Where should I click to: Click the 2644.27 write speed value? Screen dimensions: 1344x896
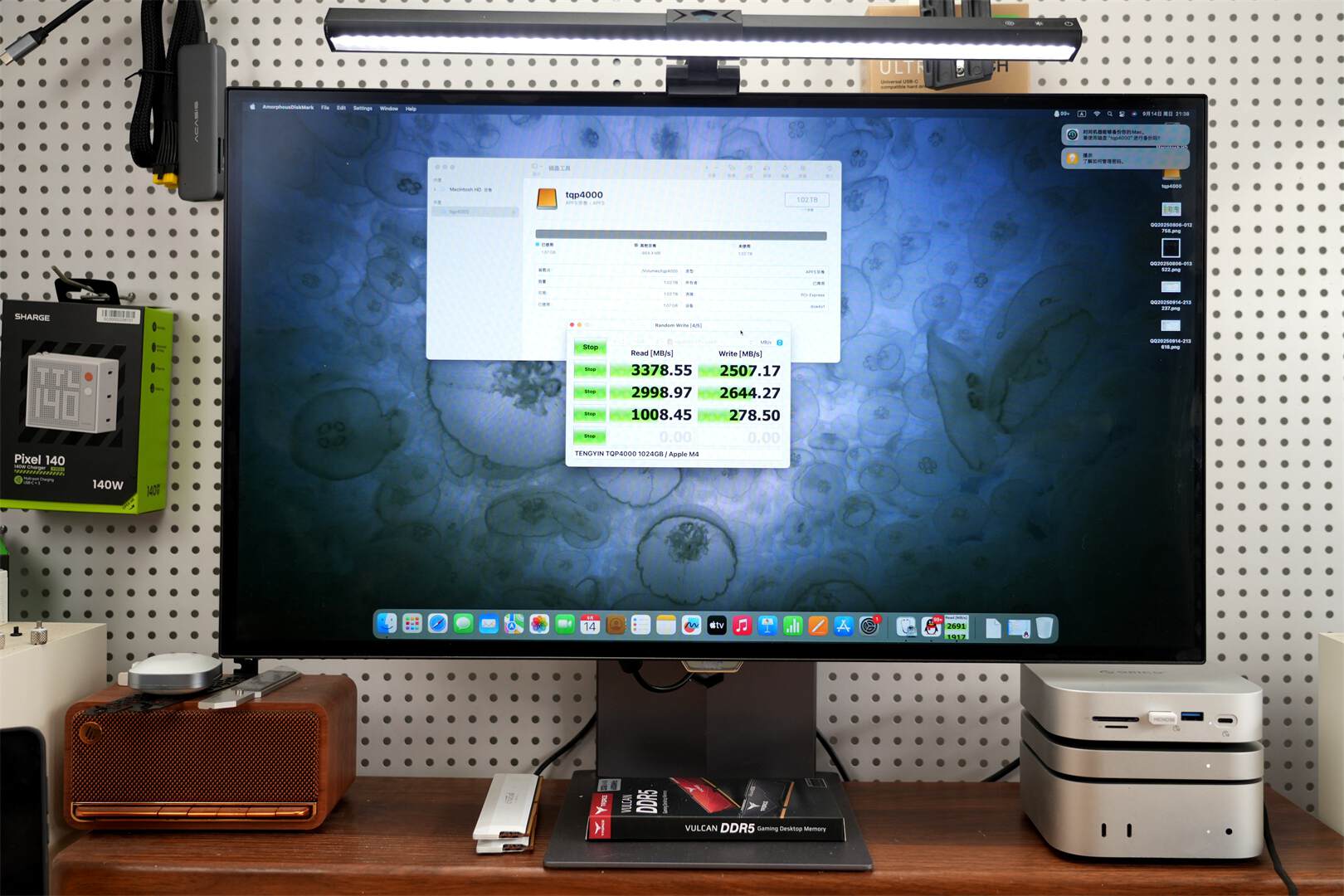pyautogui.click(x=749, y=393)
